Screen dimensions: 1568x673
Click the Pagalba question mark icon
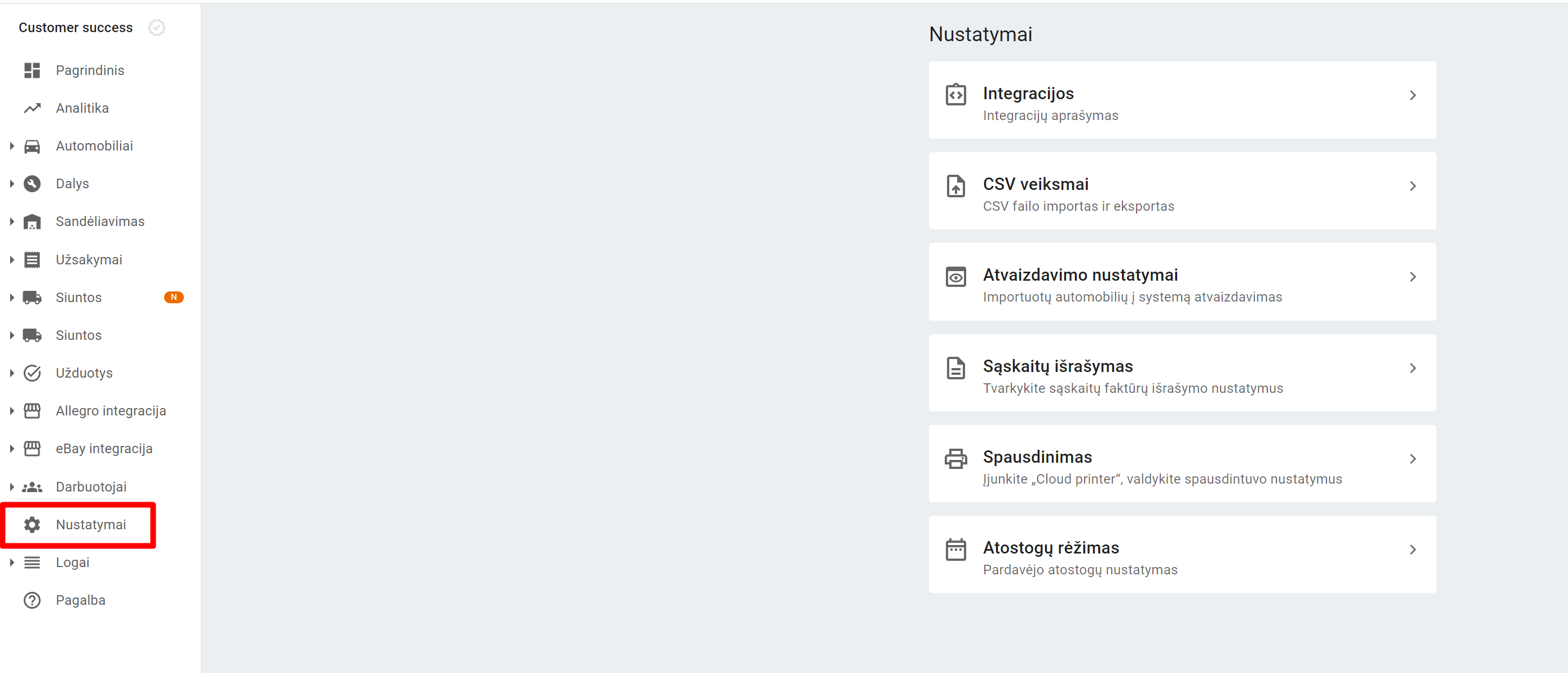pos(32,601)
